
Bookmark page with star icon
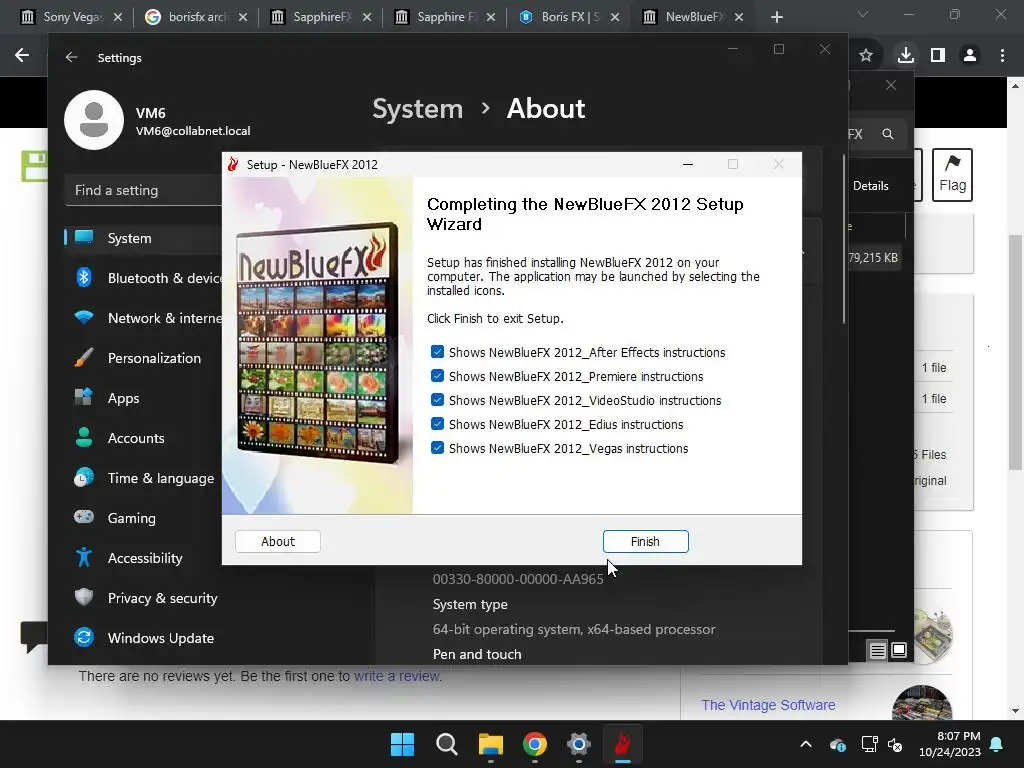click(866, 56)
